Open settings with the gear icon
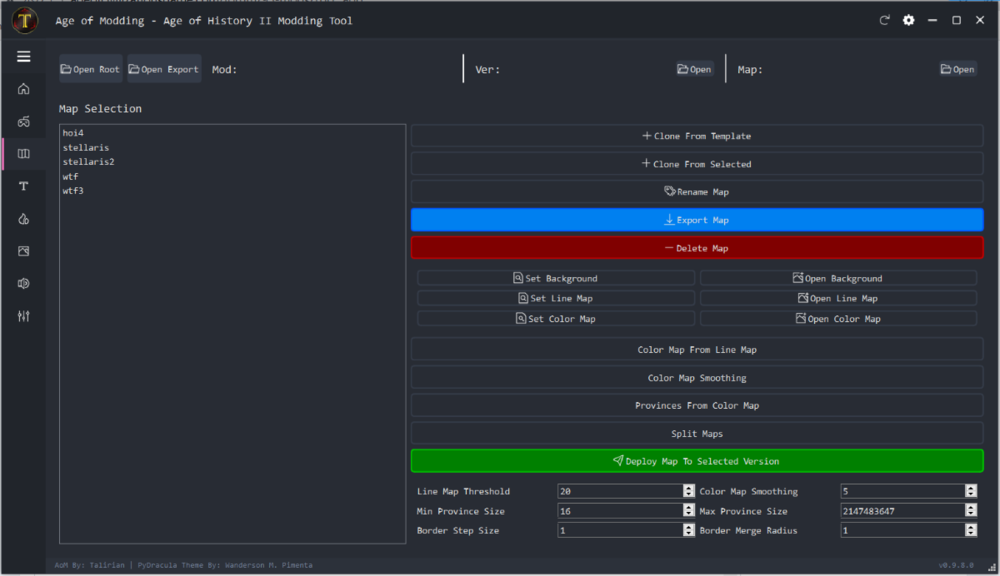Viewport: 1000px width, 576px height. click(x=908, y=20)
